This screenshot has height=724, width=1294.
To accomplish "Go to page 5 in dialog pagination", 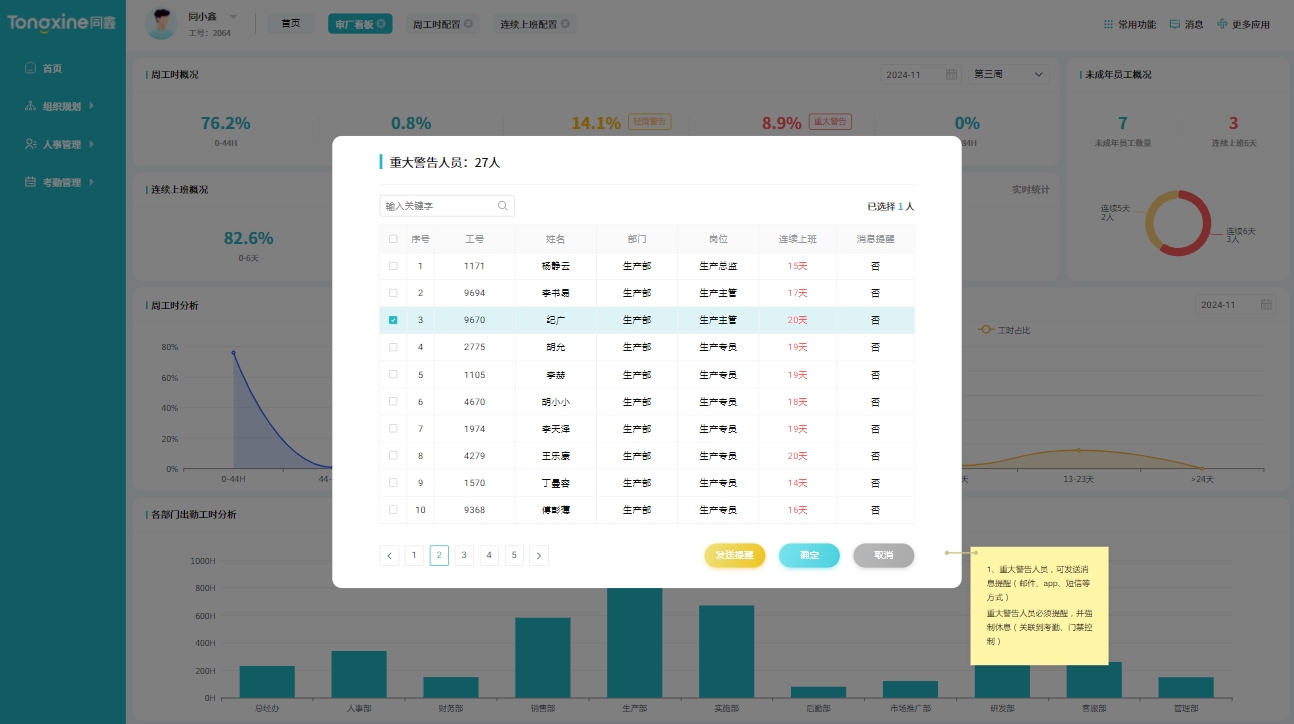I will pos(514,555).
